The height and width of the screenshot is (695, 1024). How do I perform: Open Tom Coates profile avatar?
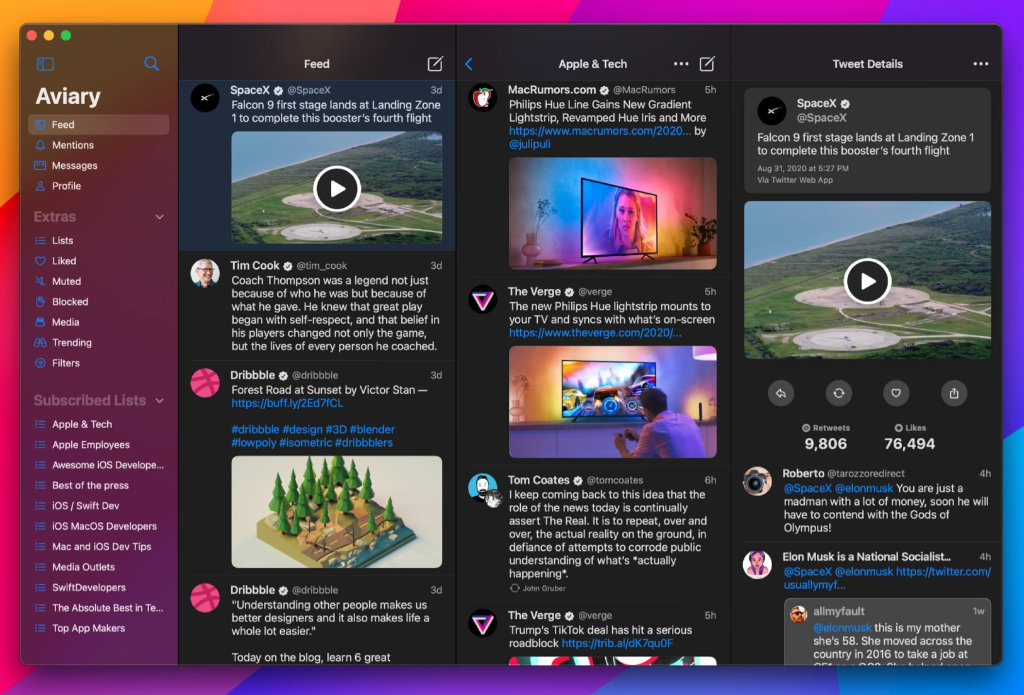484,490
